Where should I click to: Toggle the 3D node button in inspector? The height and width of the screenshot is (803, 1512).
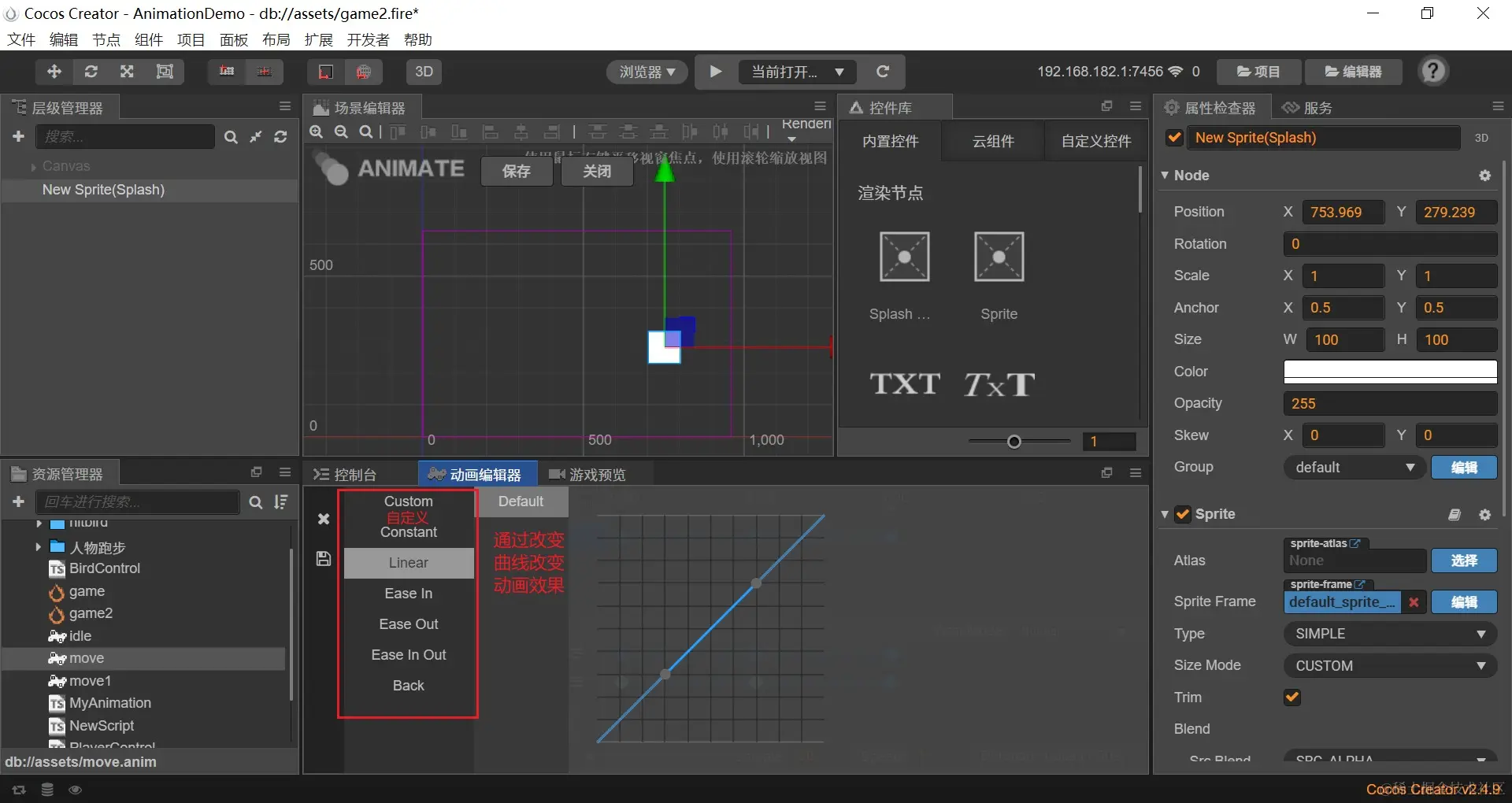(x=1481, y=138)
